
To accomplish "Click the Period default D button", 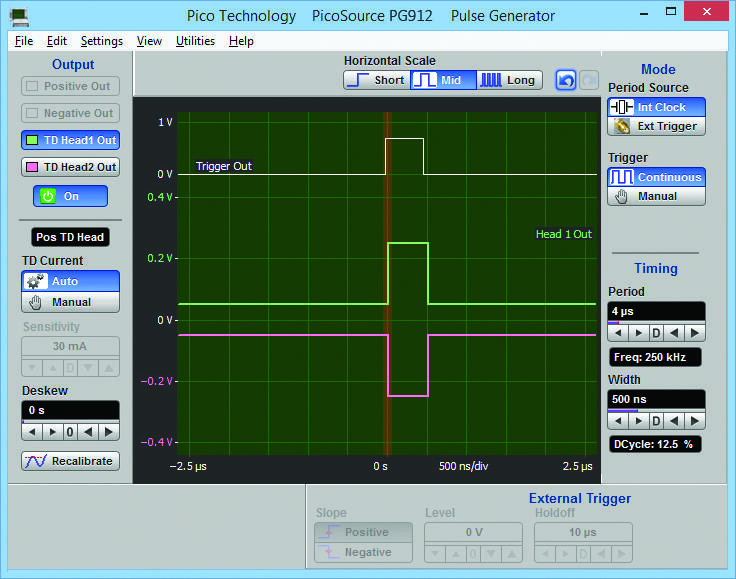I will (657, 333).
